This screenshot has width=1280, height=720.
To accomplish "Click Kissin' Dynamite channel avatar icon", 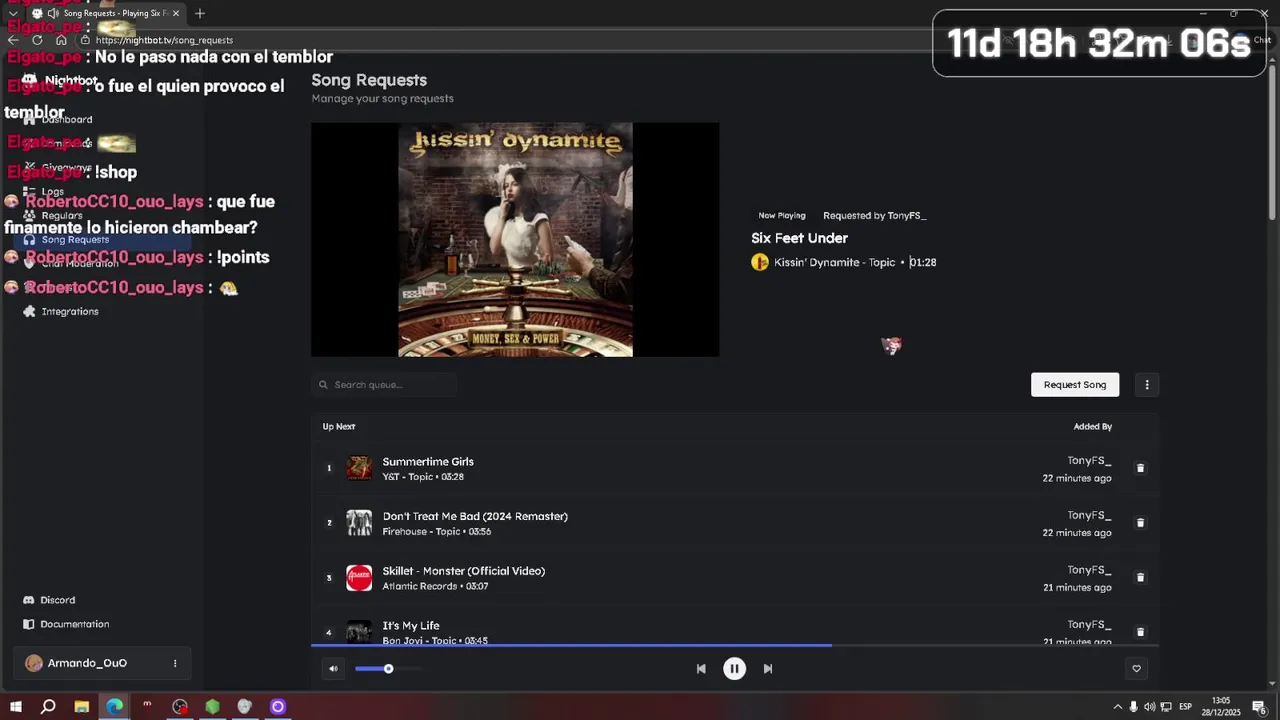I will [760, 262].
